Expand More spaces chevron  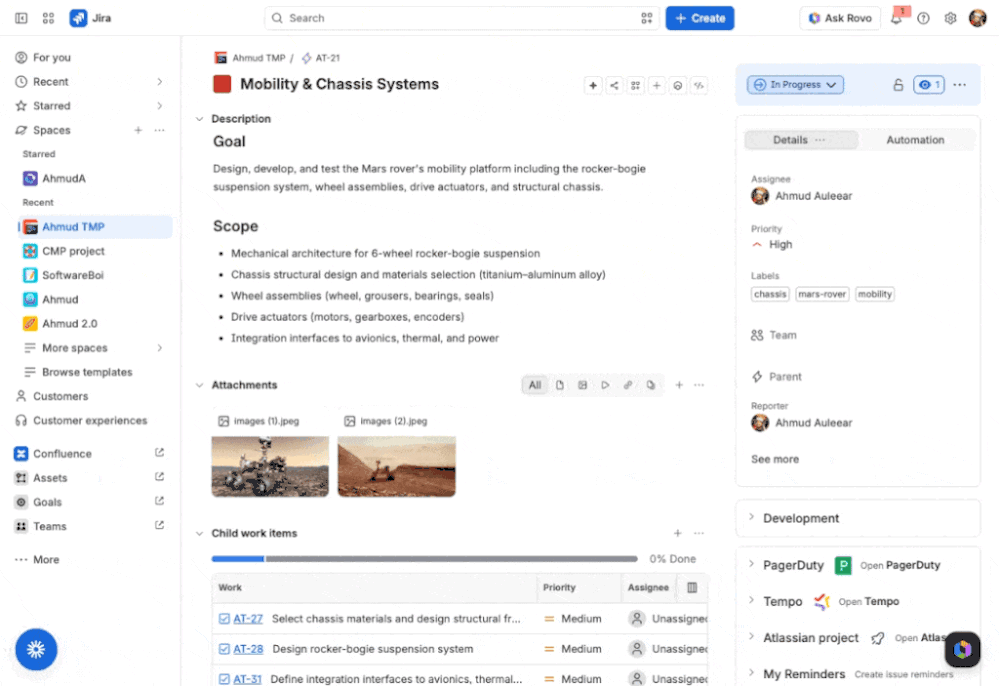tap(159, 348)
